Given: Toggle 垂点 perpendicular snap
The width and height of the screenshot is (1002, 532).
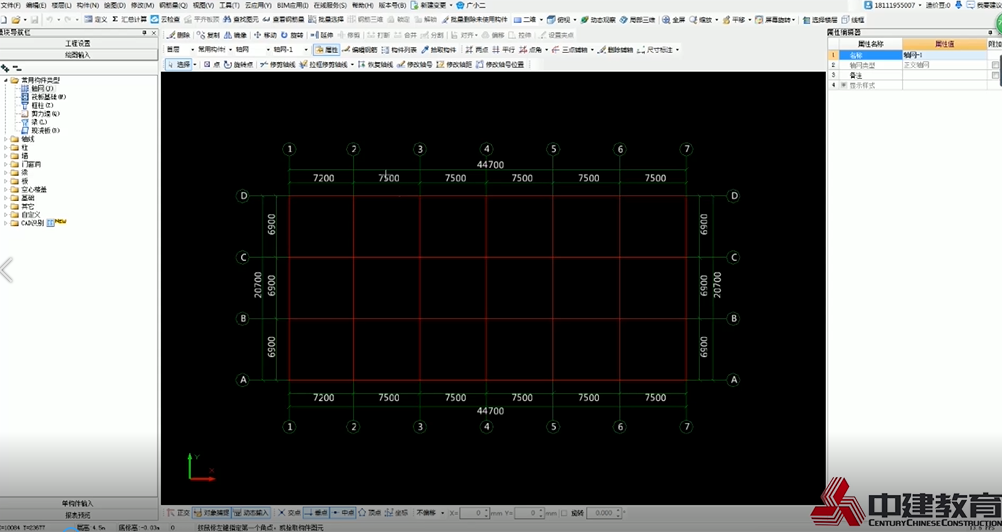Looking at the screenshot, I should (x=316, y=513).
